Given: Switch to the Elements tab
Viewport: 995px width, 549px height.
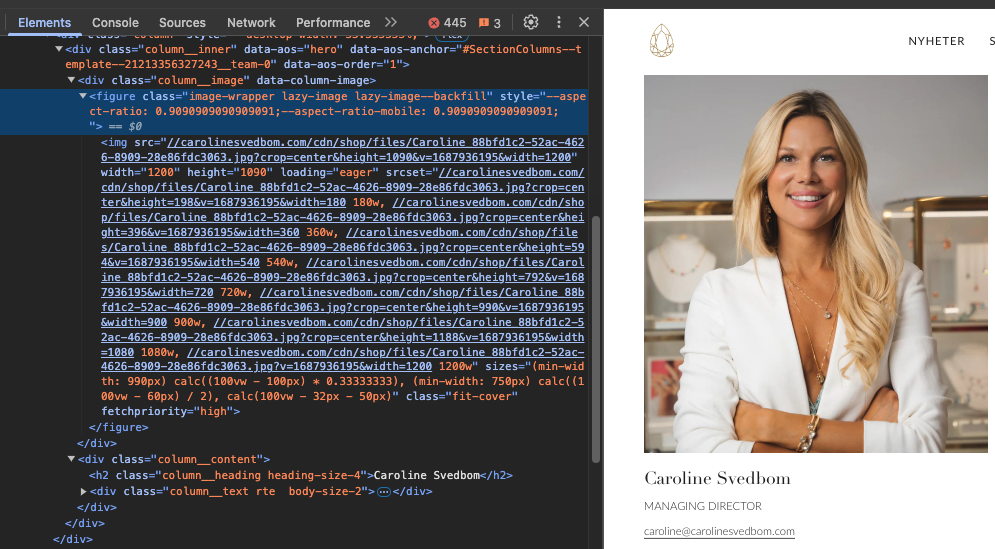Looking at the screenshot, I should [44, 23].
